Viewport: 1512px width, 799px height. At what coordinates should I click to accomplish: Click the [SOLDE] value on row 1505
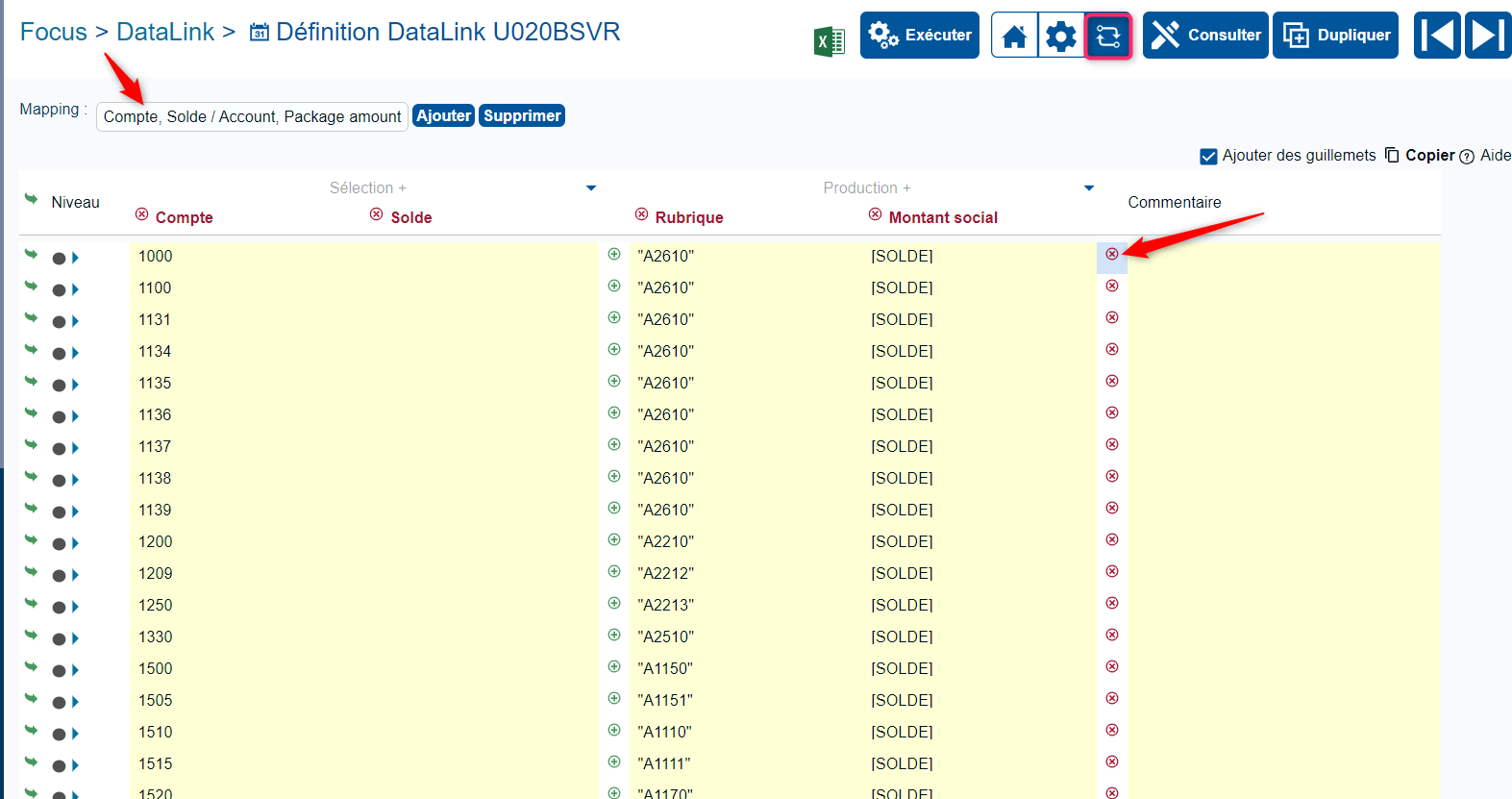pos(902,700)
